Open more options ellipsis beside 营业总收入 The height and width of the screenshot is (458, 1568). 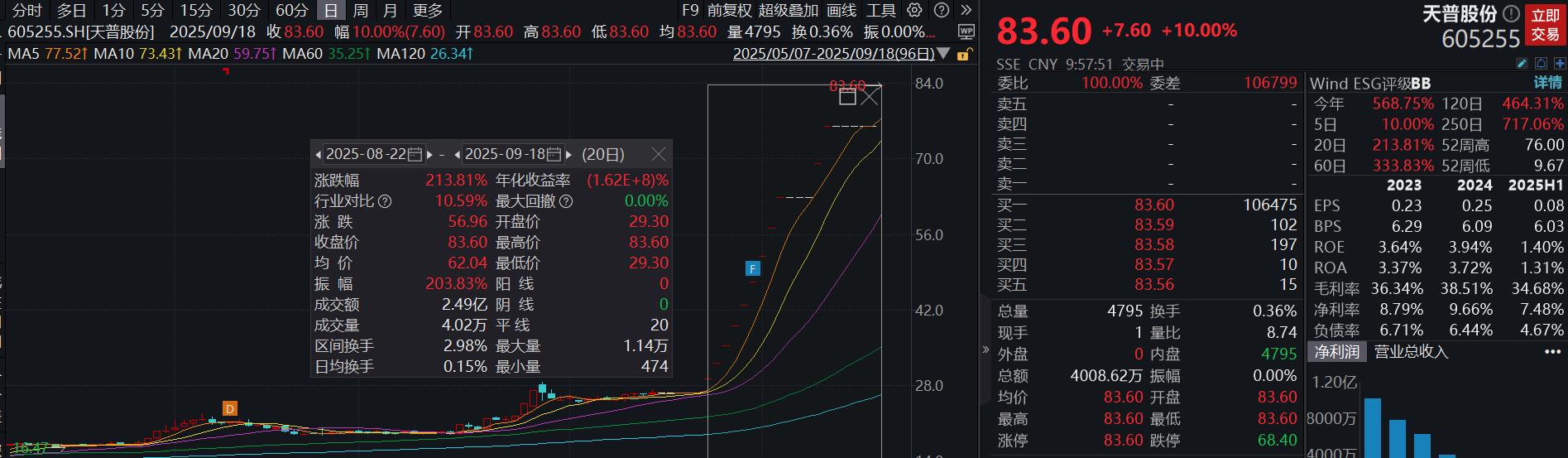(x=1552, y=352)
